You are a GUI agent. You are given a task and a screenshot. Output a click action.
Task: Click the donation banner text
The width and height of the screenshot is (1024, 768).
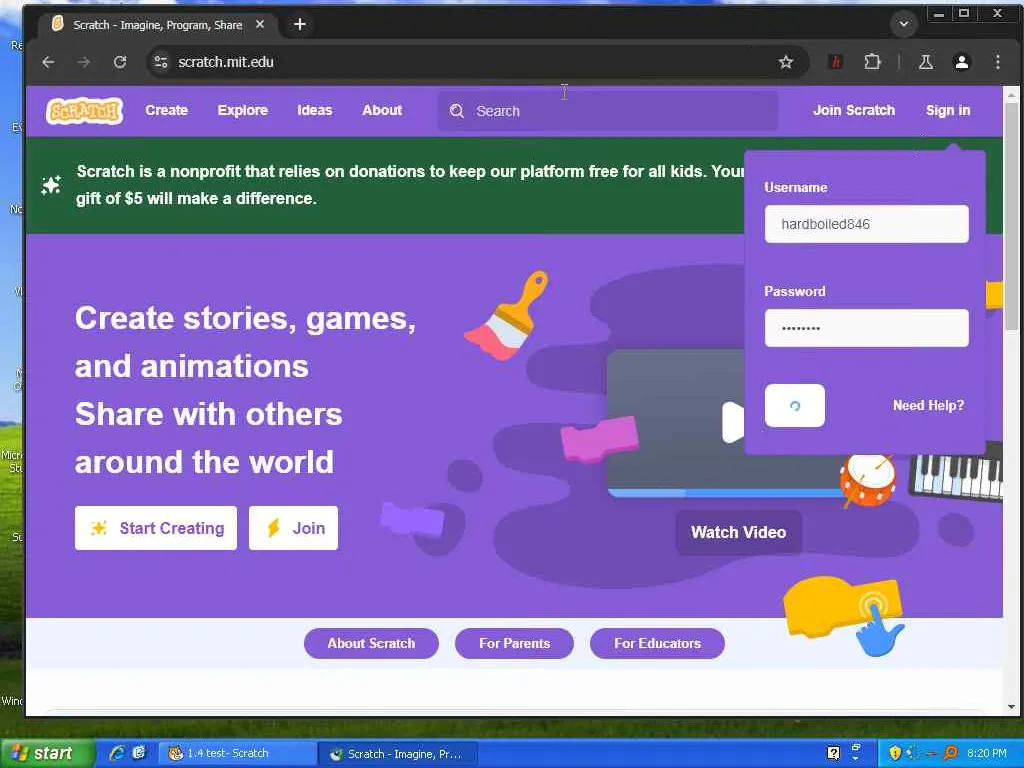(410, 185)
